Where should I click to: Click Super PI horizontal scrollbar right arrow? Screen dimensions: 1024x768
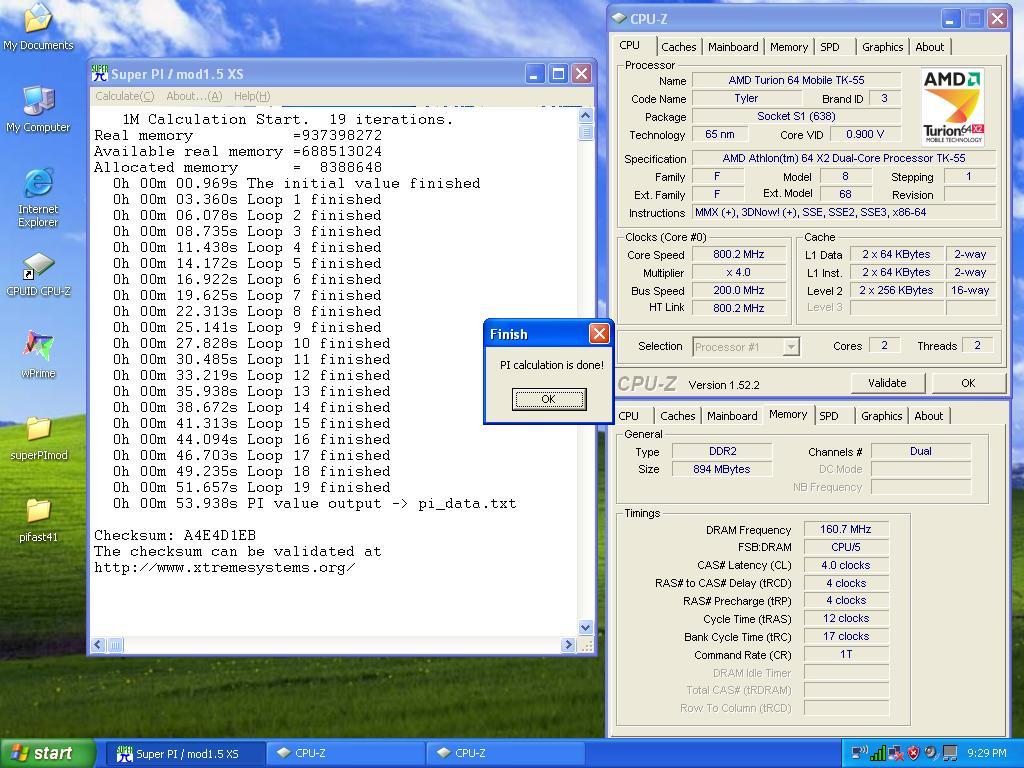[568, 645]
